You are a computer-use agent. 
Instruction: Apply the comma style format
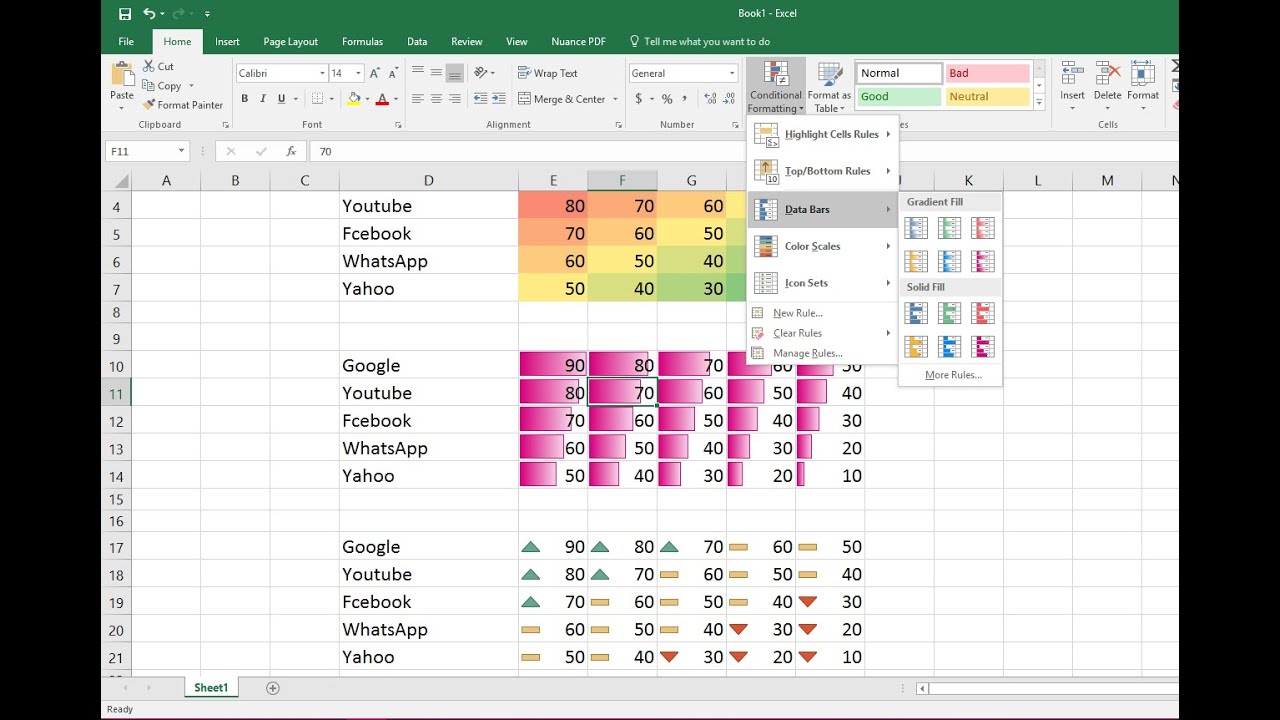coord(685,99)
